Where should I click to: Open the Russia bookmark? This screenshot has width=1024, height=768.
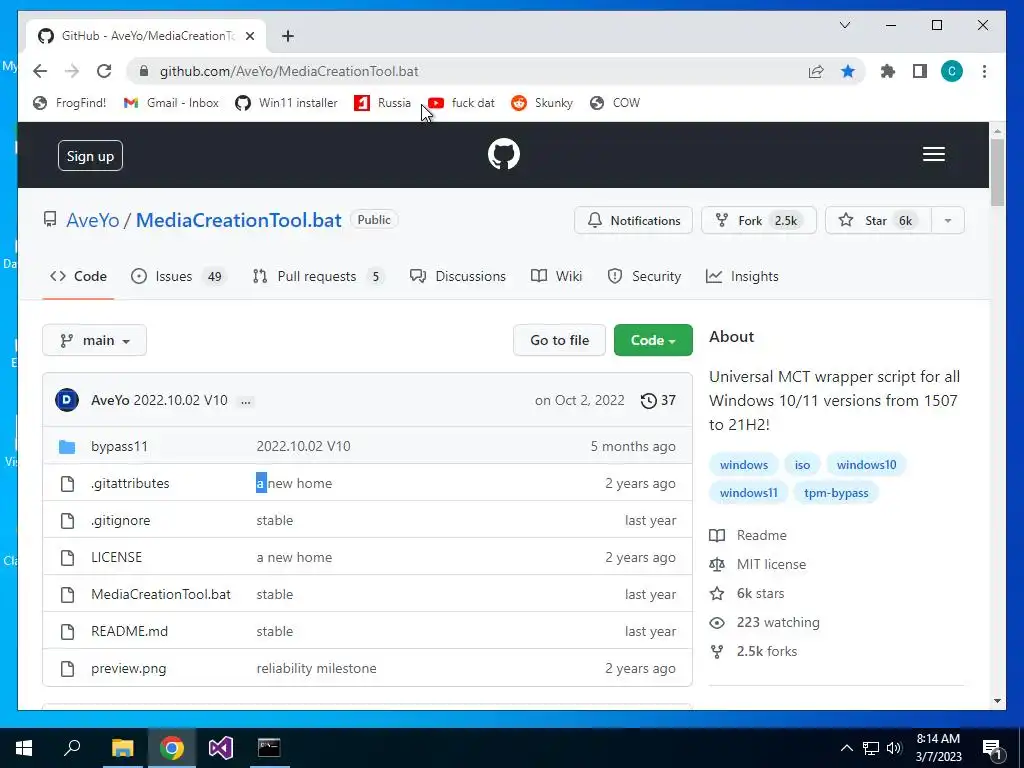point(383,103)
